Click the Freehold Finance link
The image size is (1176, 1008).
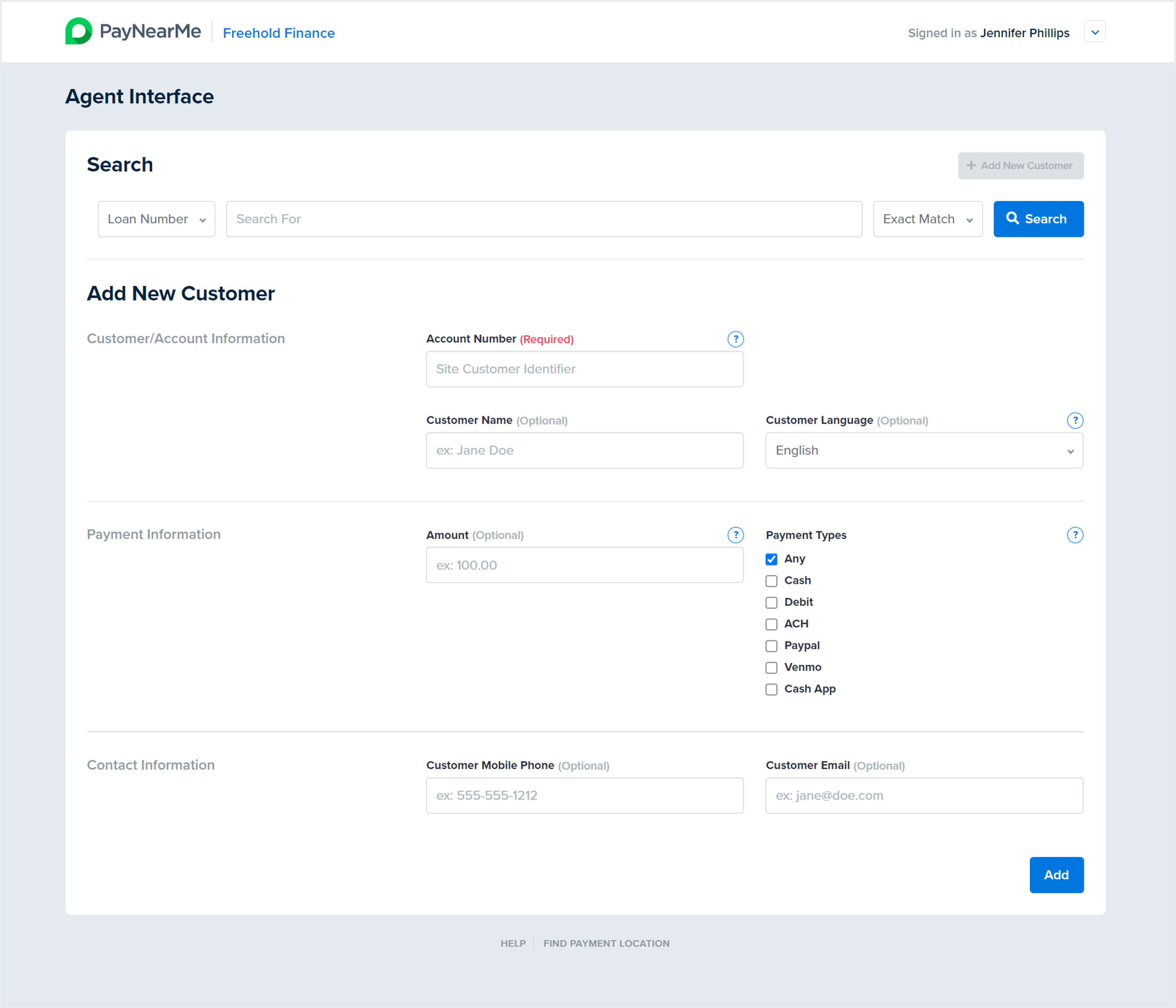click(x=279, y=33)
